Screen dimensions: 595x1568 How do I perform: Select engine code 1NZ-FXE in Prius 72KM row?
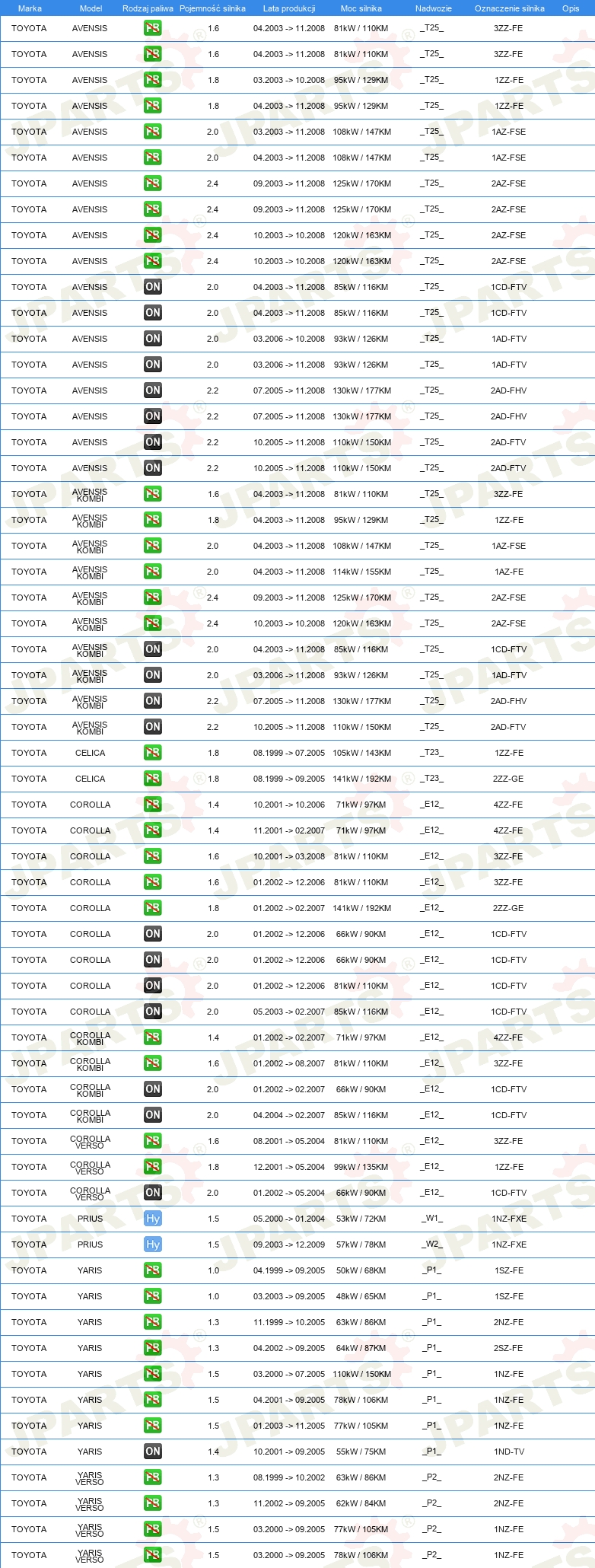[509, 1219]
